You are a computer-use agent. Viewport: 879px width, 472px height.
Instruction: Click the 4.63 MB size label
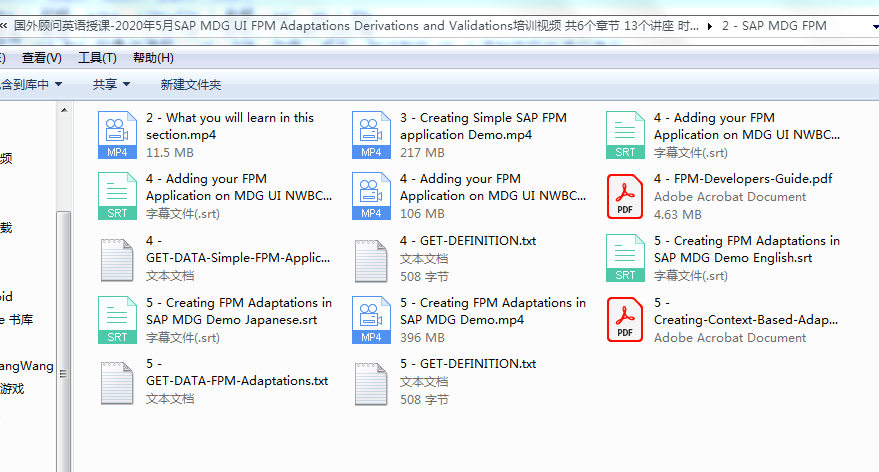[678, 215]
